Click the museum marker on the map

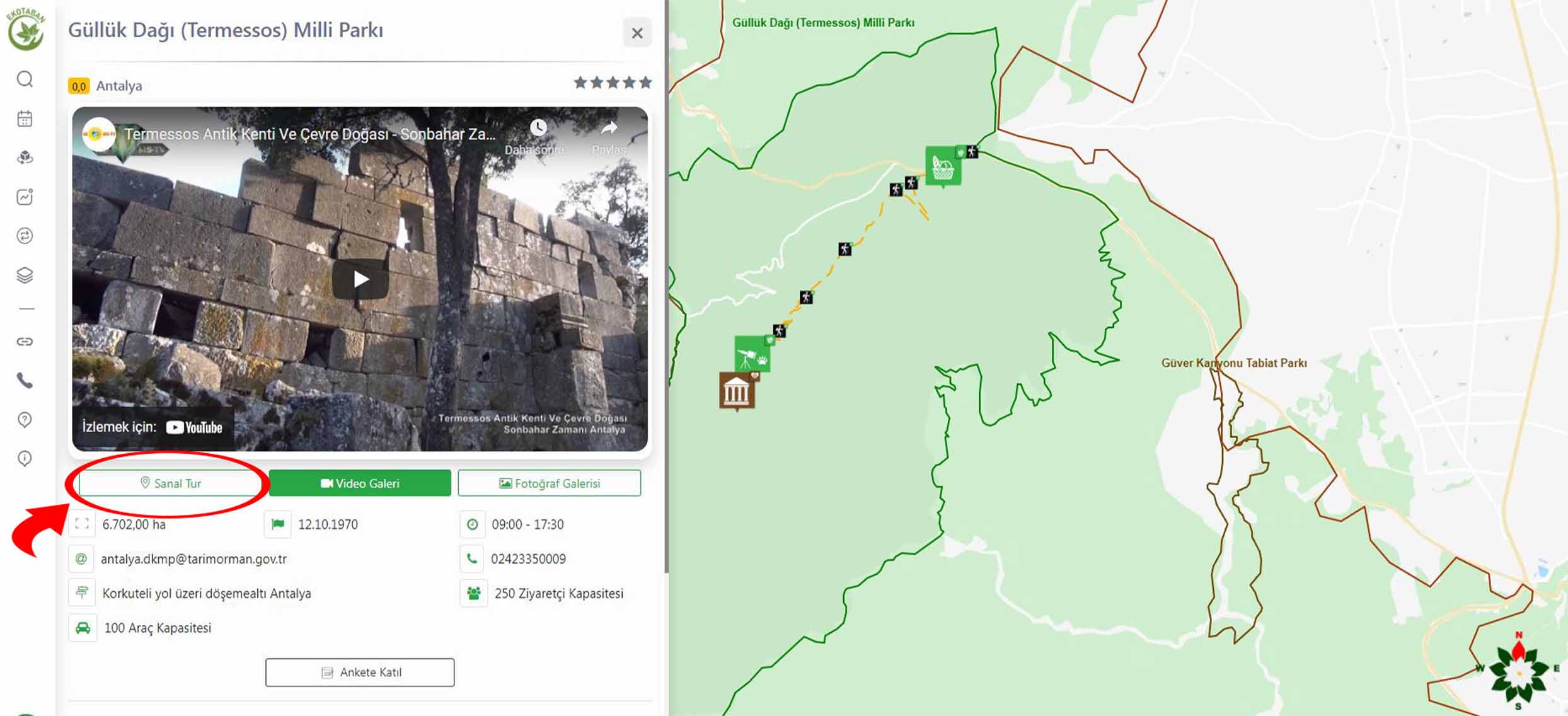736,391
